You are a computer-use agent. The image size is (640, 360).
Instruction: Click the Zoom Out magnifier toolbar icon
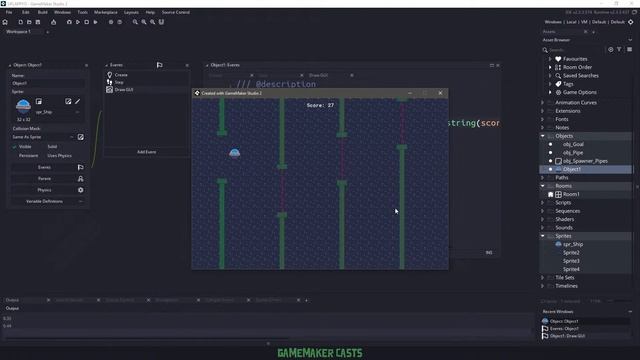click(x=135, y=22)
